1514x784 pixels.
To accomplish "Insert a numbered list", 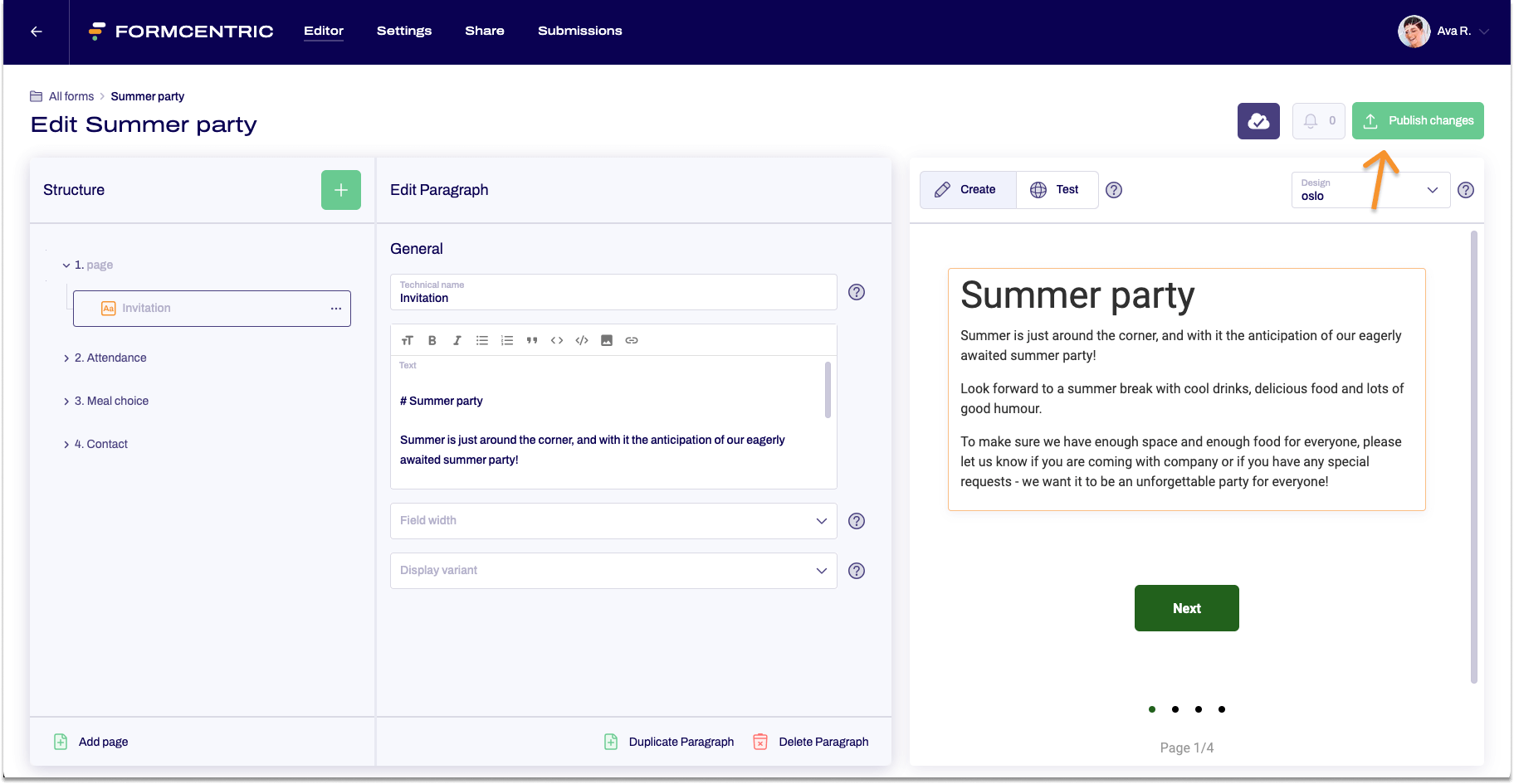I will [507, 340].
